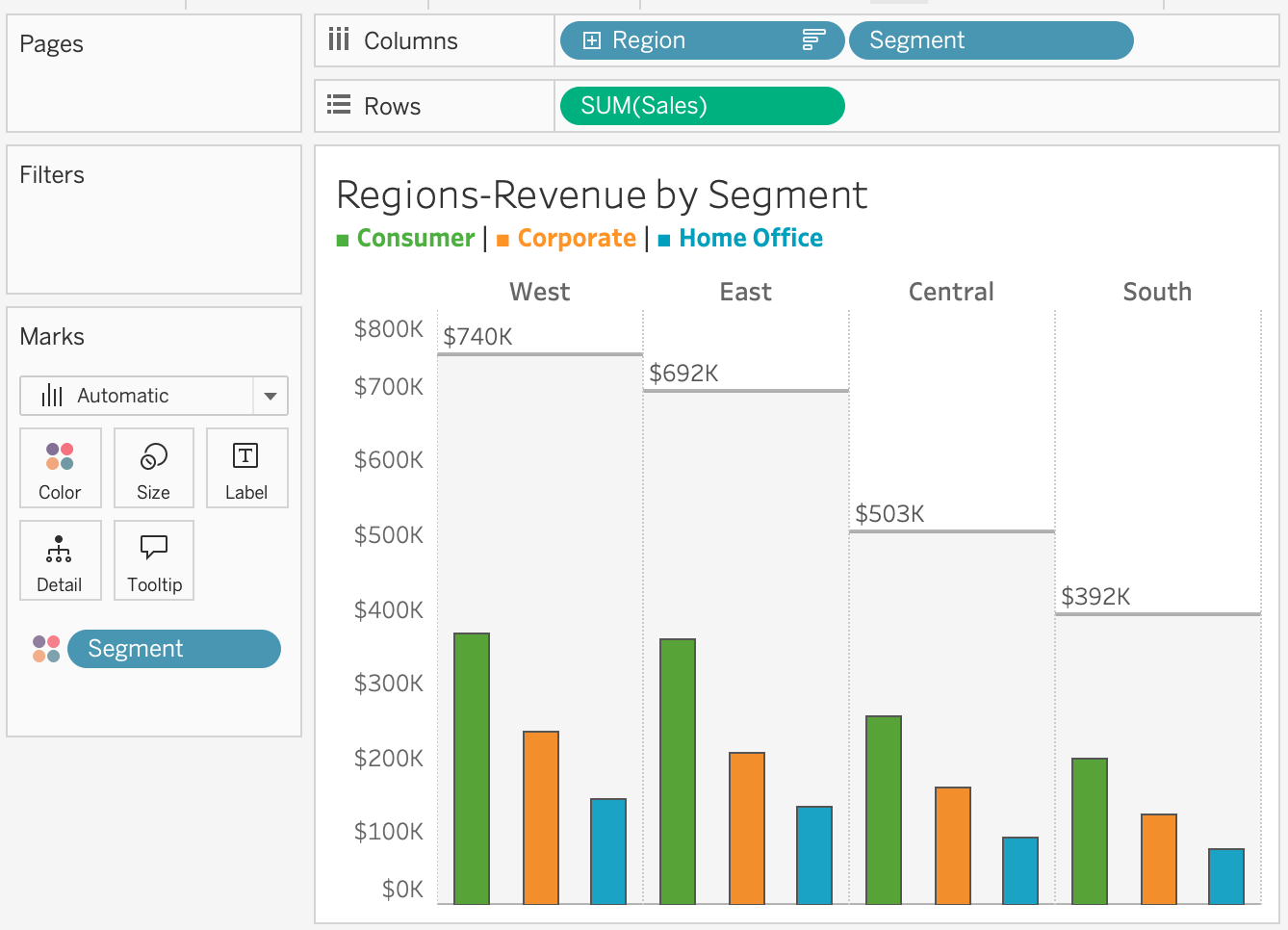
Task: Select the Consumer bar in East
Action: pyautogui.click(x=678, y=770)
